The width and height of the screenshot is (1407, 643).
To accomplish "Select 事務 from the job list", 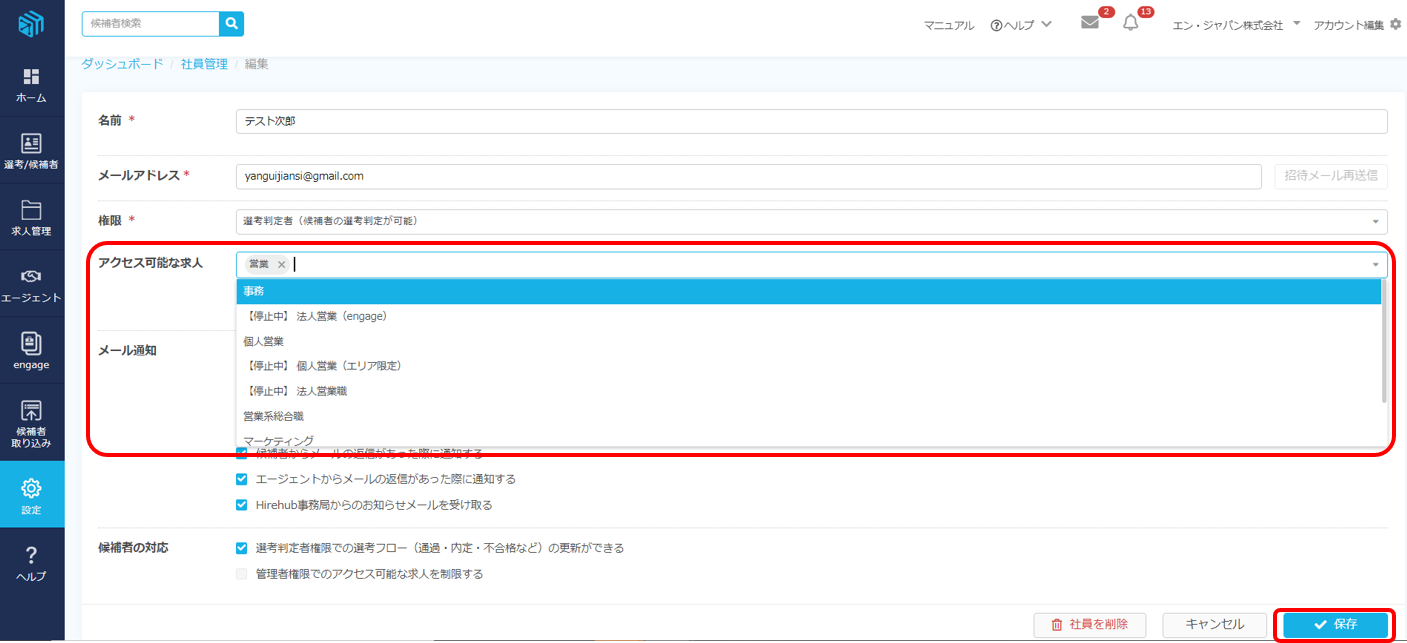I will pos(808,290).
